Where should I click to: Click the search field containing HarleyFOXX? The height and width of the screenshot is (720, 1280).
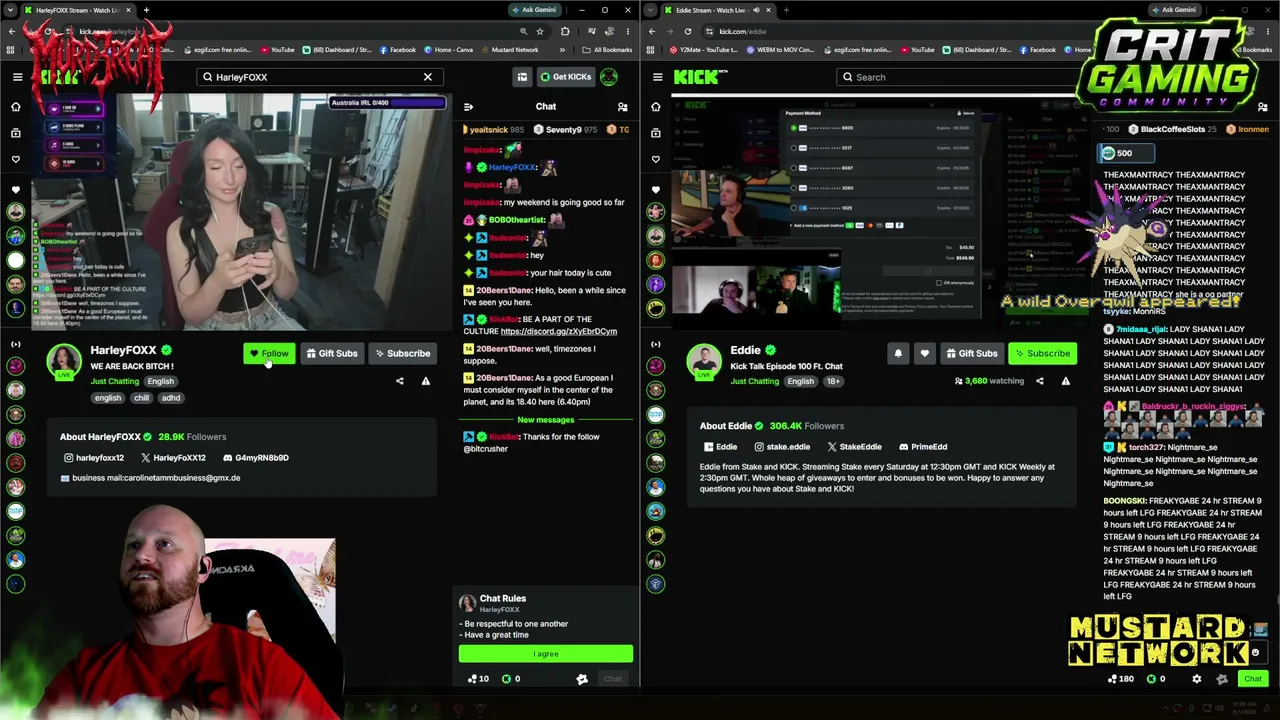click(x=318, y=77)
